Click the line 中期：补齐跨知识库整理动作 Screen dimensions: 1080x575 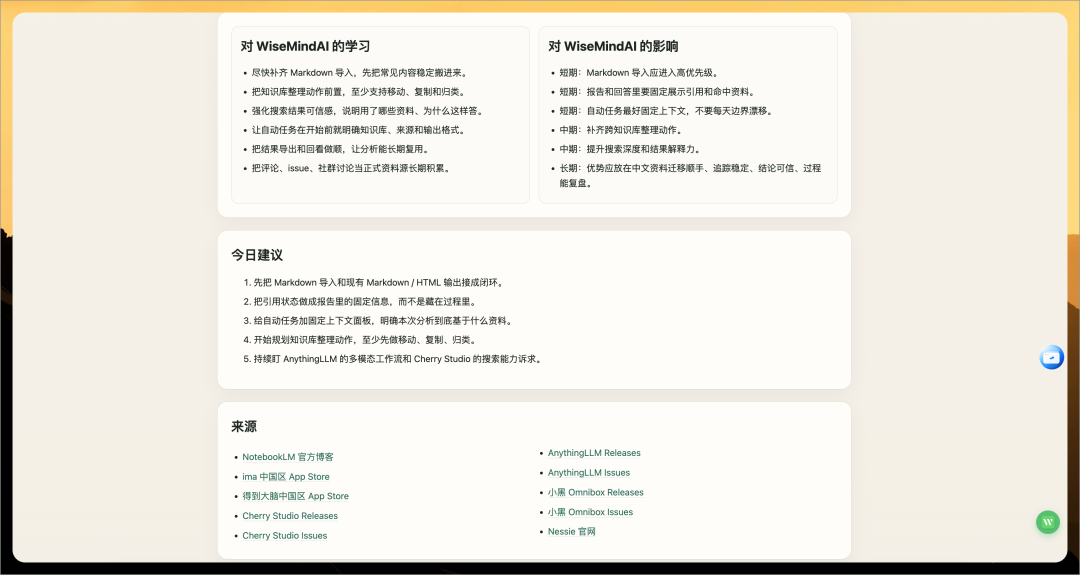tap(621, 129)
